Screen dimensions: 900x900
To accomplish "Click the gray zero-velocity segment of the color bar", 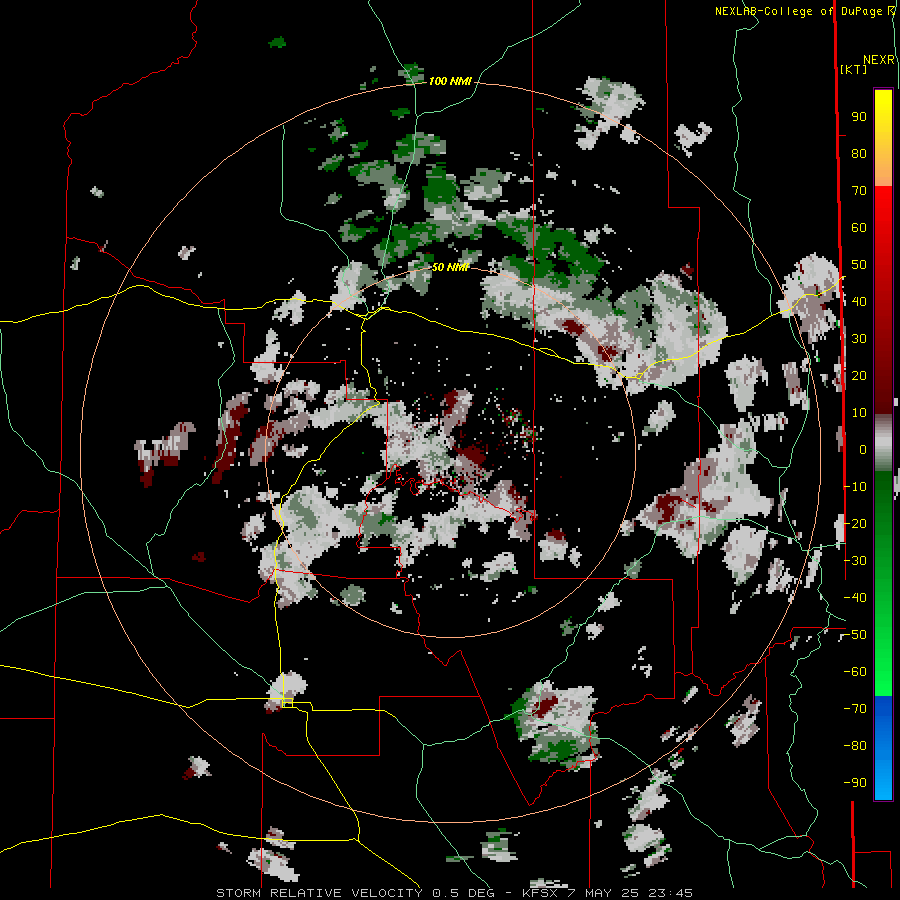I will pos(883,443).
